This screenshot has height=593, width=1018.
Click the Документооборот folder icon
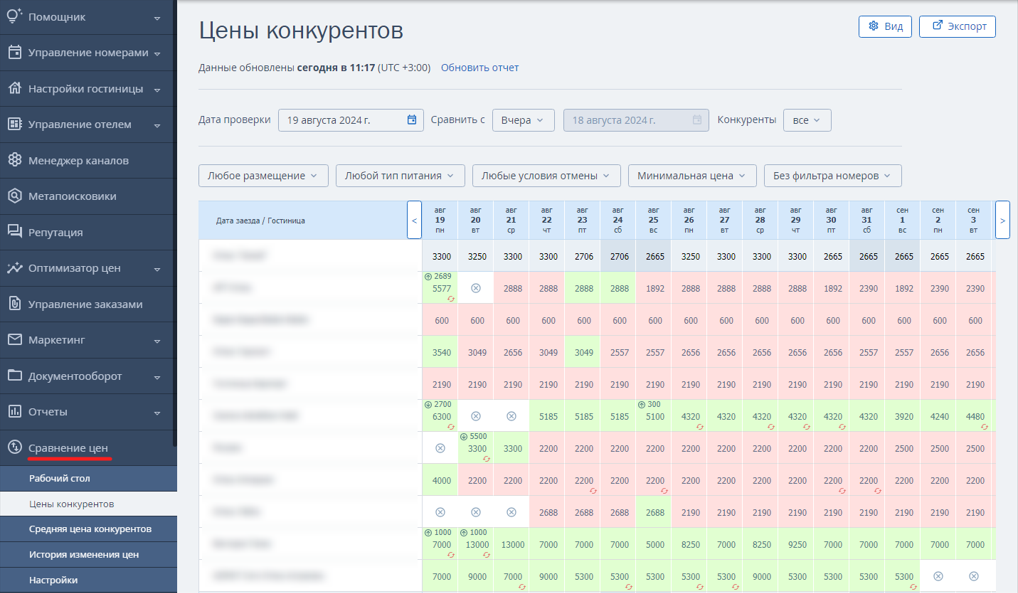14,375
